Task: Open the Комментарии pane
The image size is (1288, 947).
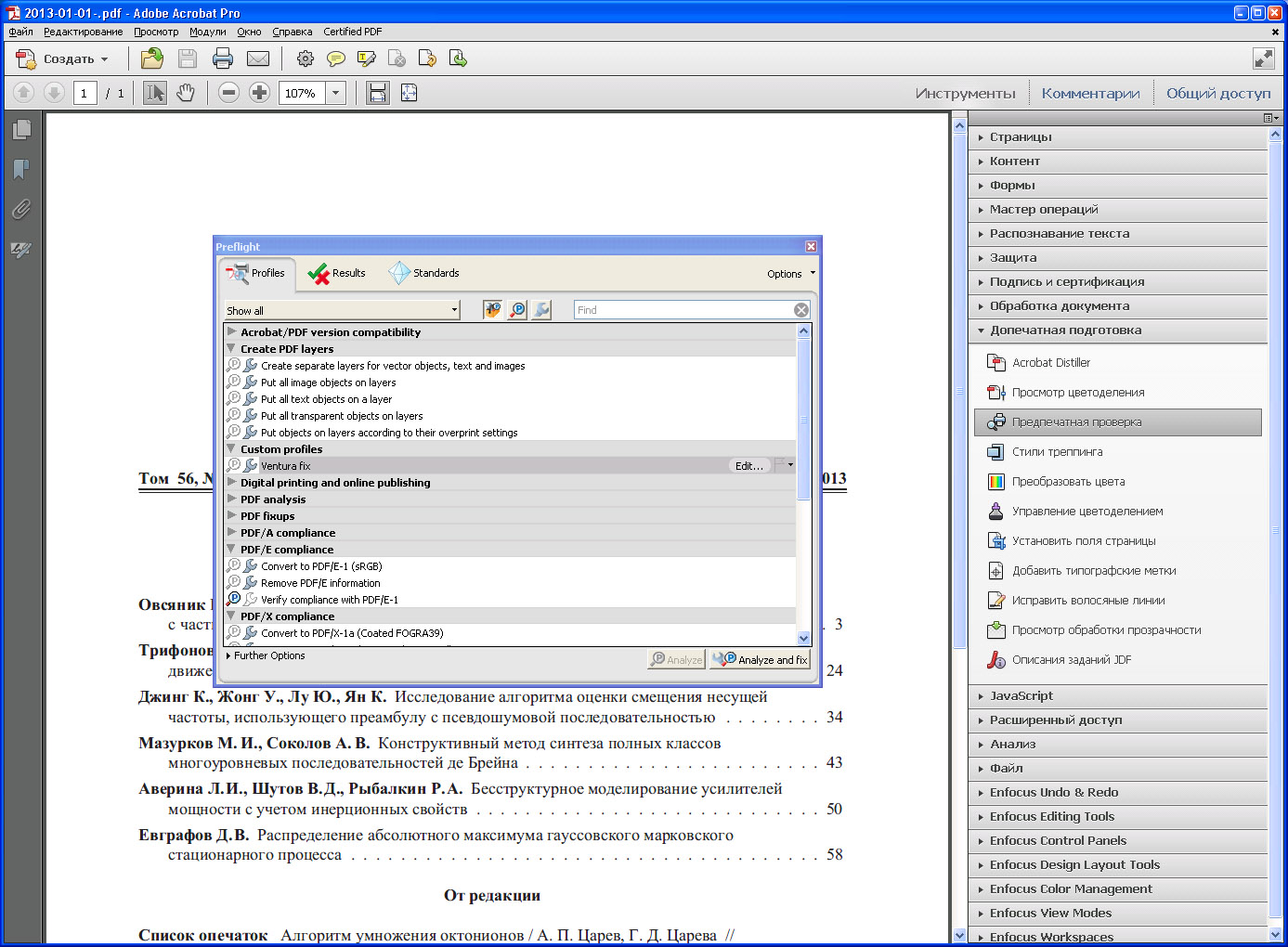Action: click(1090, 93)
